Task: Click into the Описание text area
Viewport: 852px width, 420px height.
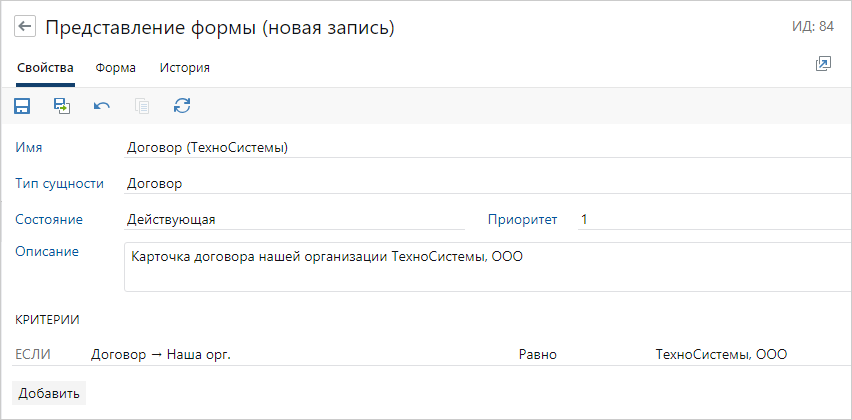Action: 485,266
